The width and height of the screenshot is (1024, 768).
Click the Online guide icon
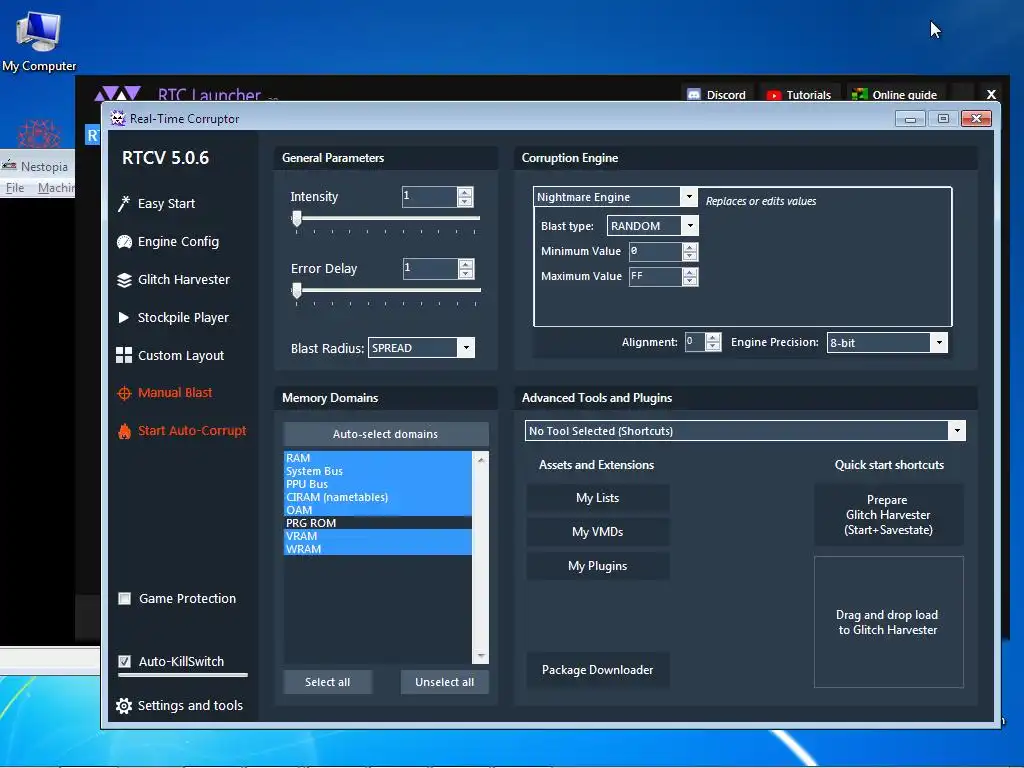click(859, 95)
